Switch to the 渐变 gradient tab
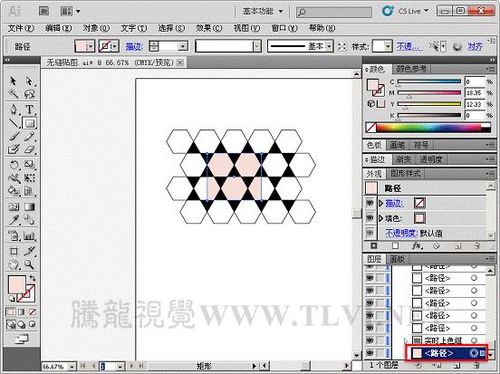The image size is (500, 374). coord(403,159)
